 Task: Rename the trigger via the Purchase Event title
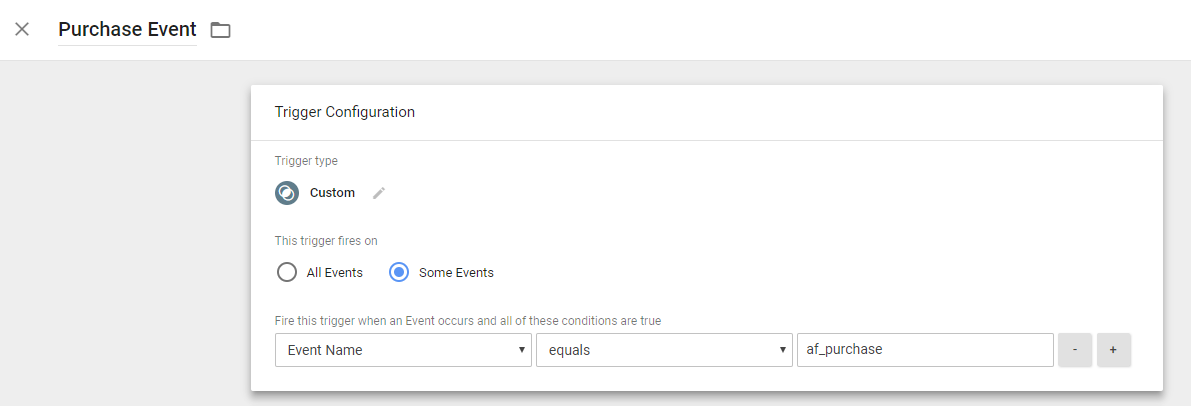coord(128,30)
